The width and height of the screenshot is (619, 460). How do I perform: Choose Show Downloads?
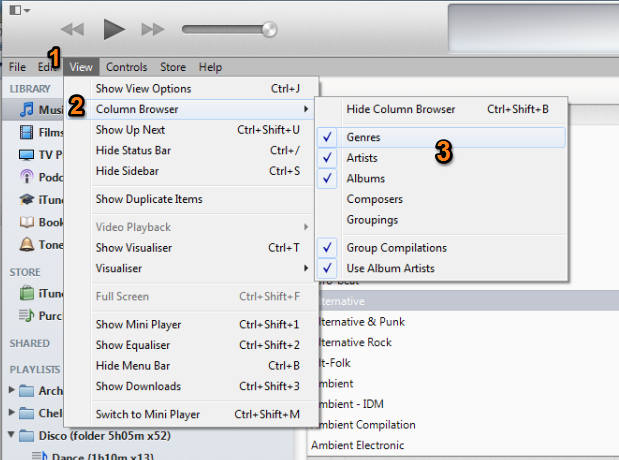(191, 386)
